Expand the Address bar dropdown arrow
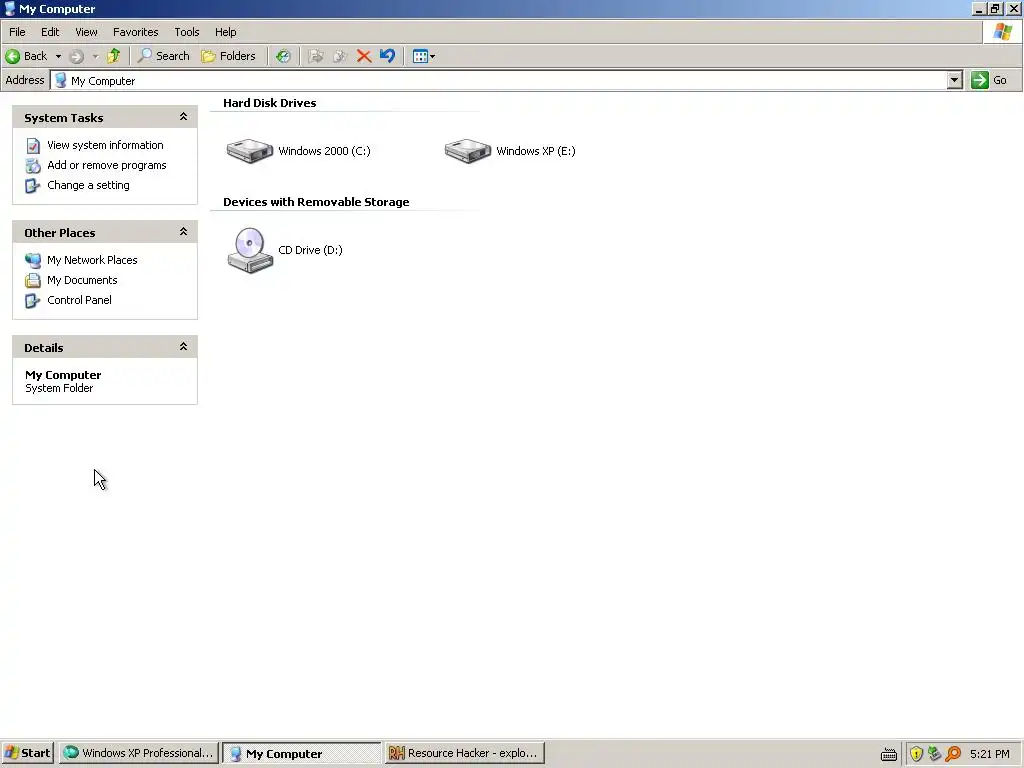 point(954,80)
